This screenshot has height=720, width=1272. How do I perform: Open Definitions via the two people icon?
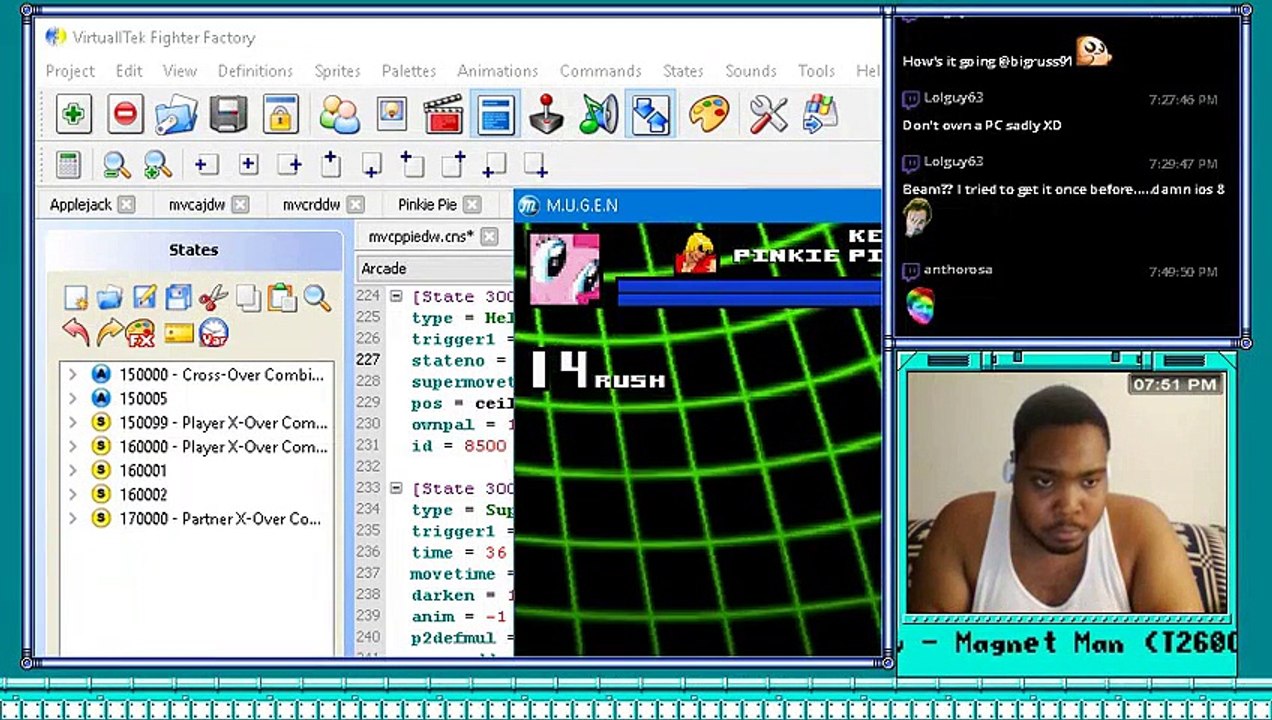click(339, 114)
